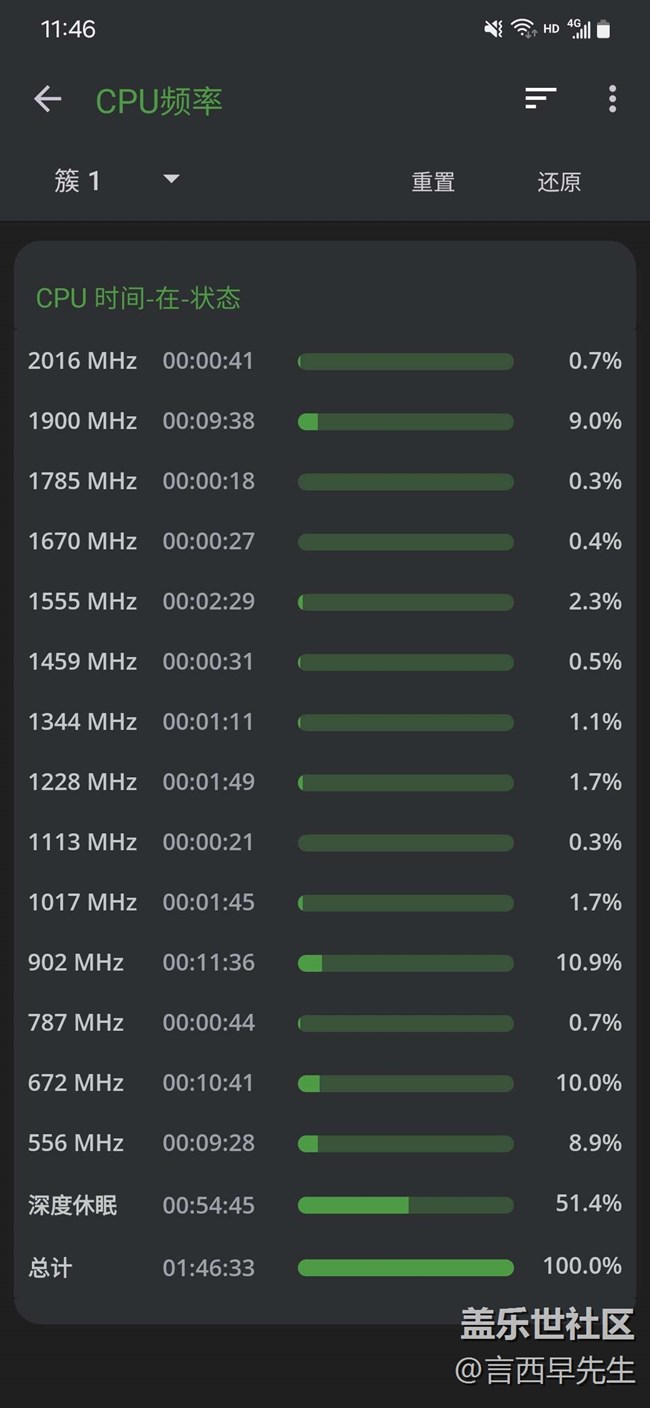Screen dimensions: 650x1408
Task: Select the 1900 MHz frequency row
Action: 324,421
